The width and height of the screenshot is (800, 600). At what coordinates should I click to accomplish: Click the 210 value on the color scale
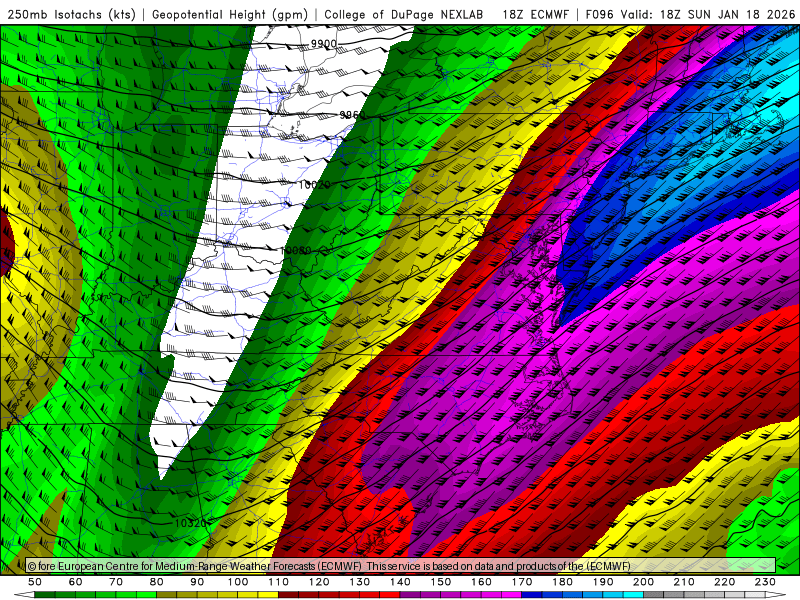[684, 582]
